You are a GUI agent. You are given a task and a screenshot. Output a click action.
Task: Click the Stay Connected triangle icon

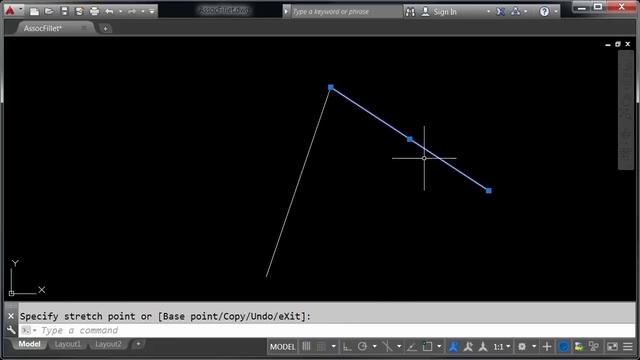(516, 12)
